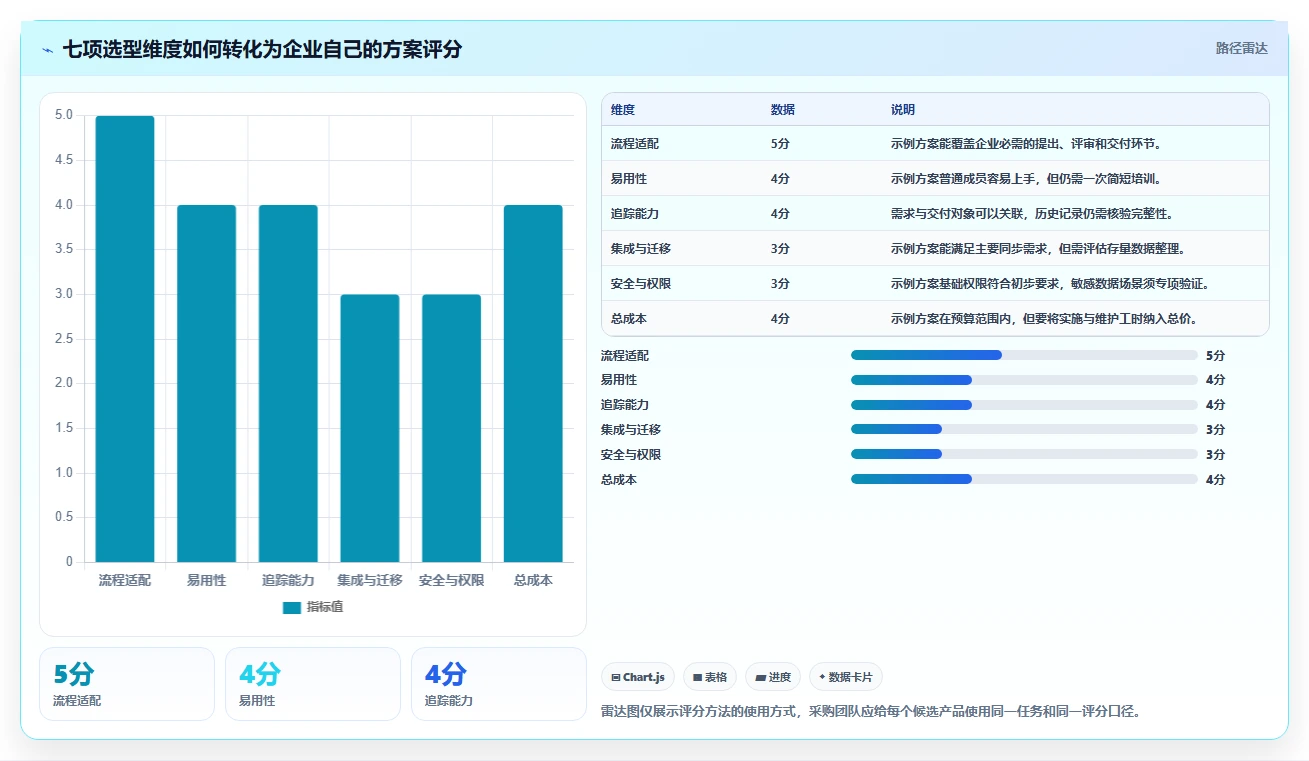Click the 5分 score in the 流程适配 table row
This screenshot has height=761, width=1309.
coord(780,144)
